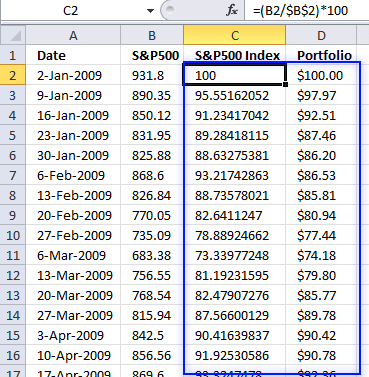Select cell with 2-Jan-2009
The width and height of the screenshot is (369, 377).
(x=73, y=75)
